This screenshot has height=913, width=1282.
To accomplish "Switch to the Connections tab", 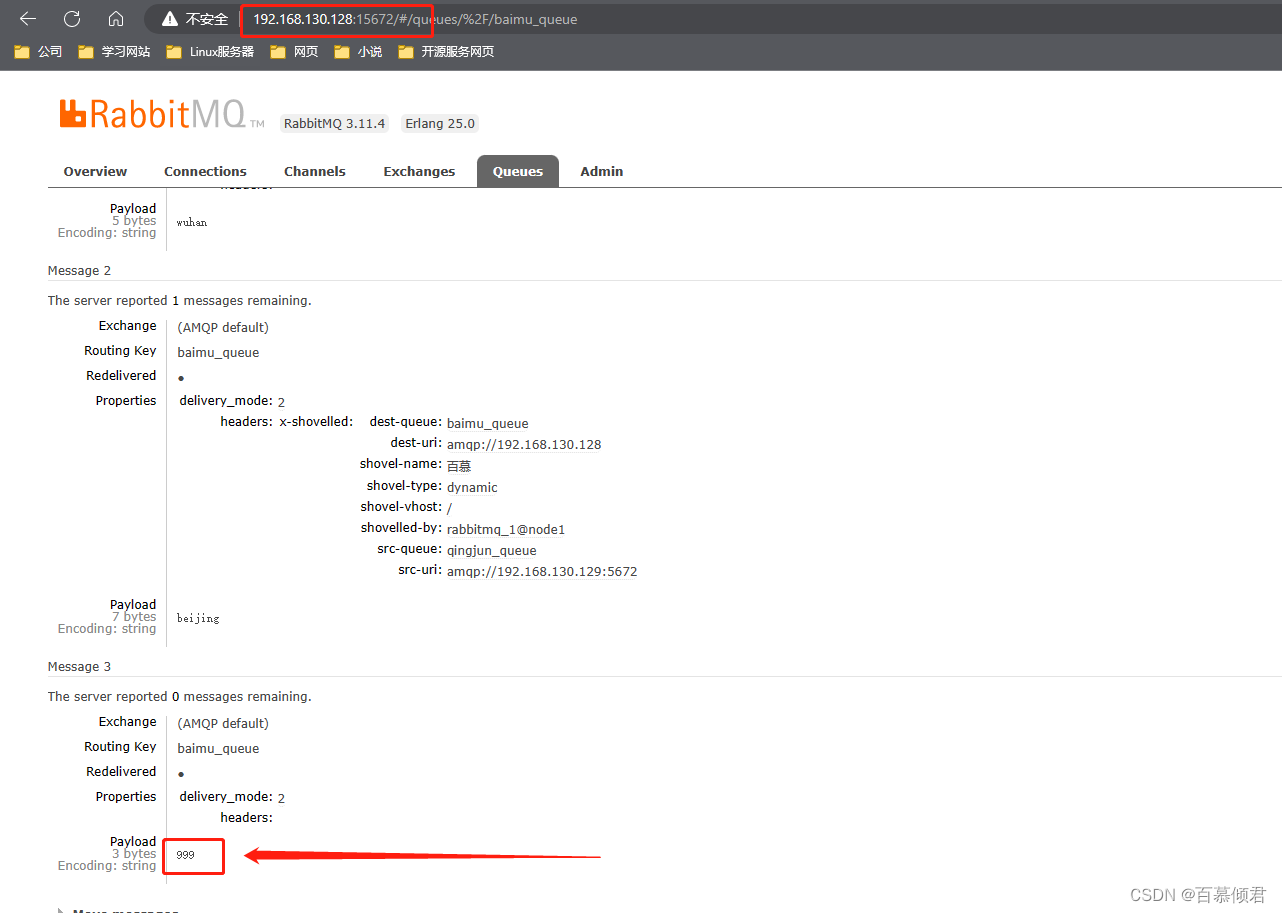I will click(x=205, y=171).
